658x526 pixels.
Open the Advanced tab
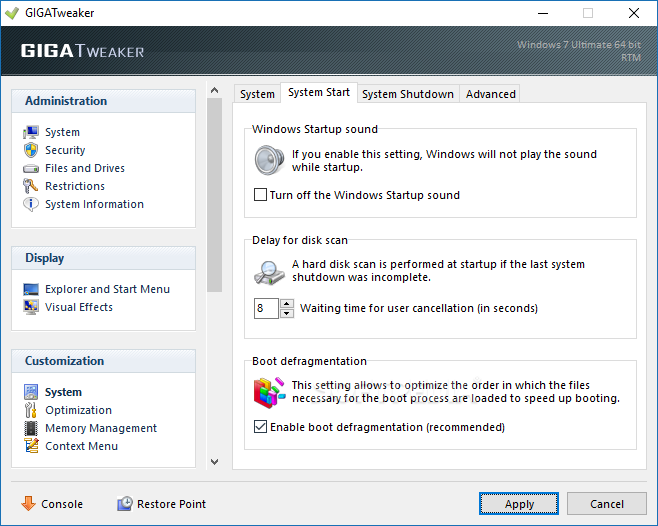pyautogui.click(x=491, y=94)
